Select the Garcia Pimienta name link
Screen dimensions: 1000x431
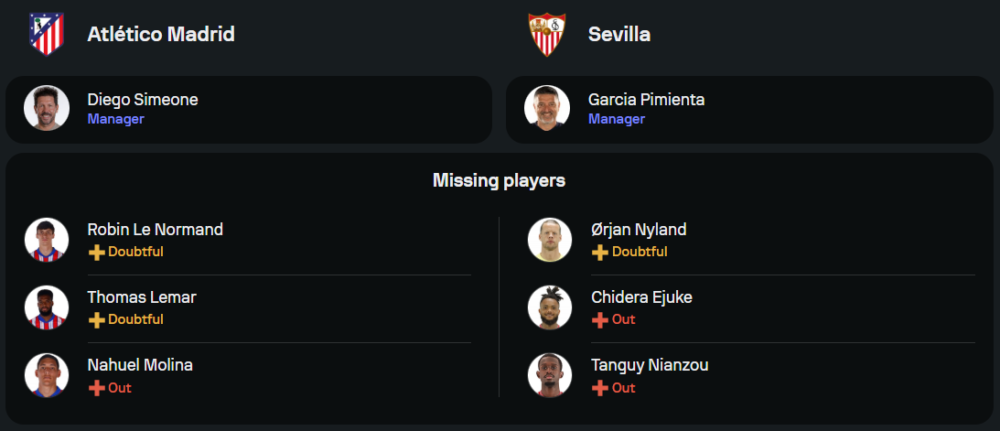(646, 99)
